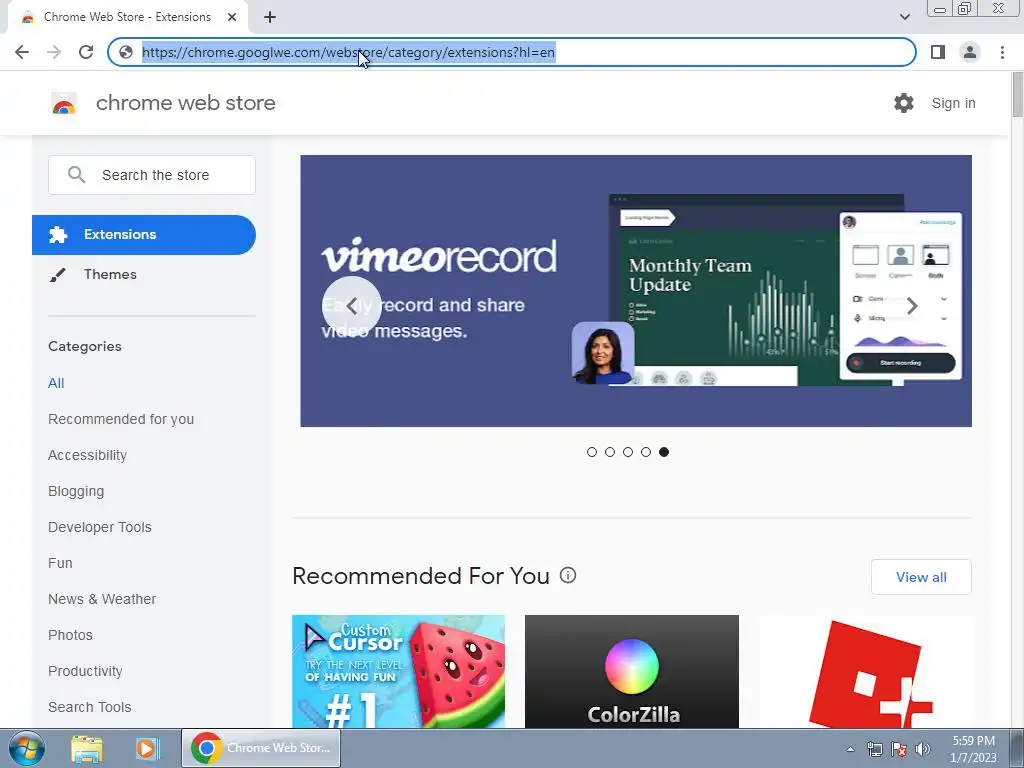
Task: Open the Windows Start button
Action: (x=27, y=748)
